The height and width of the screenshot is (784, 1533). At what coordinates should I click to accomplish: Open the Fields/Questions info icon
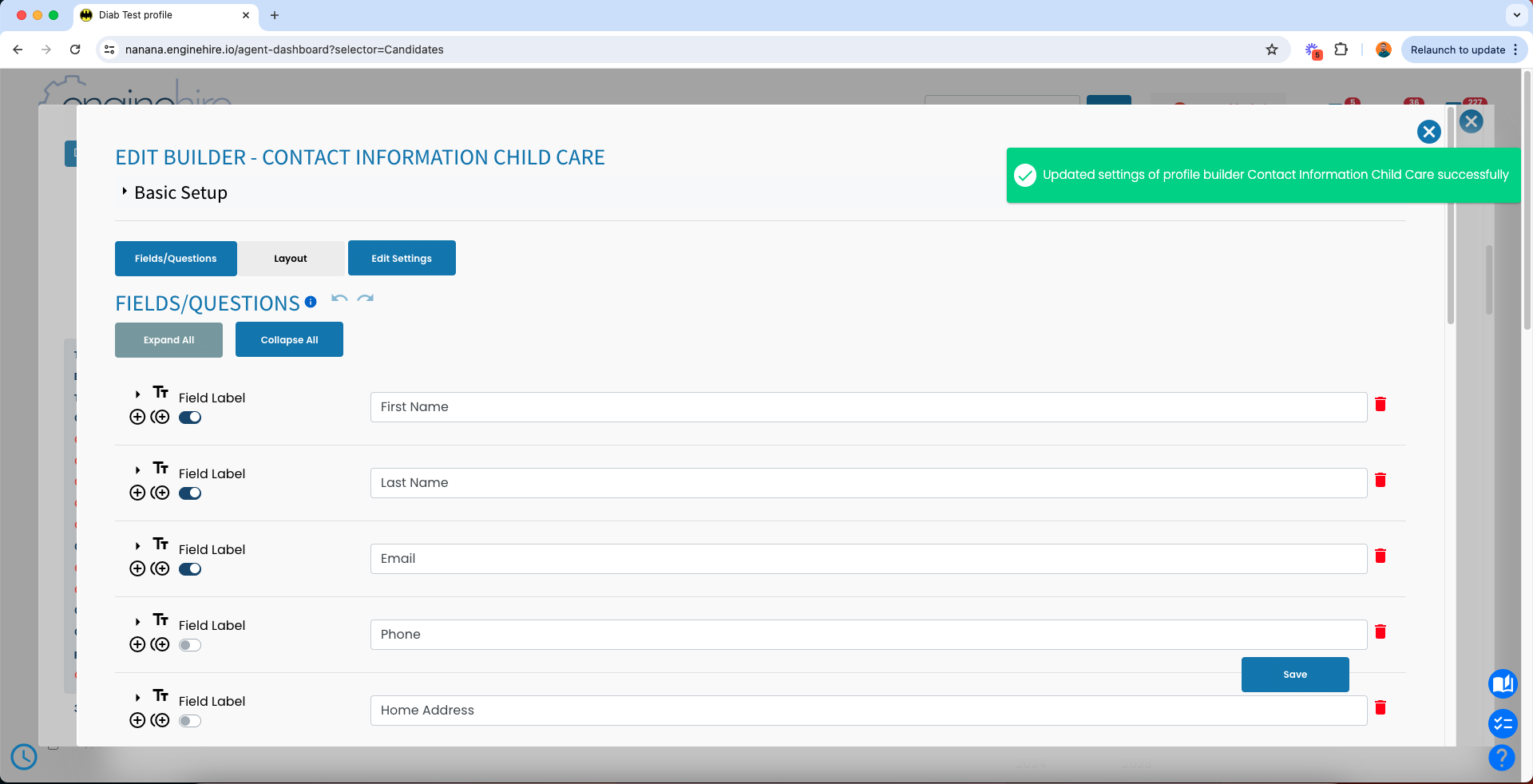pyautogui.click(x=311, y=302)
